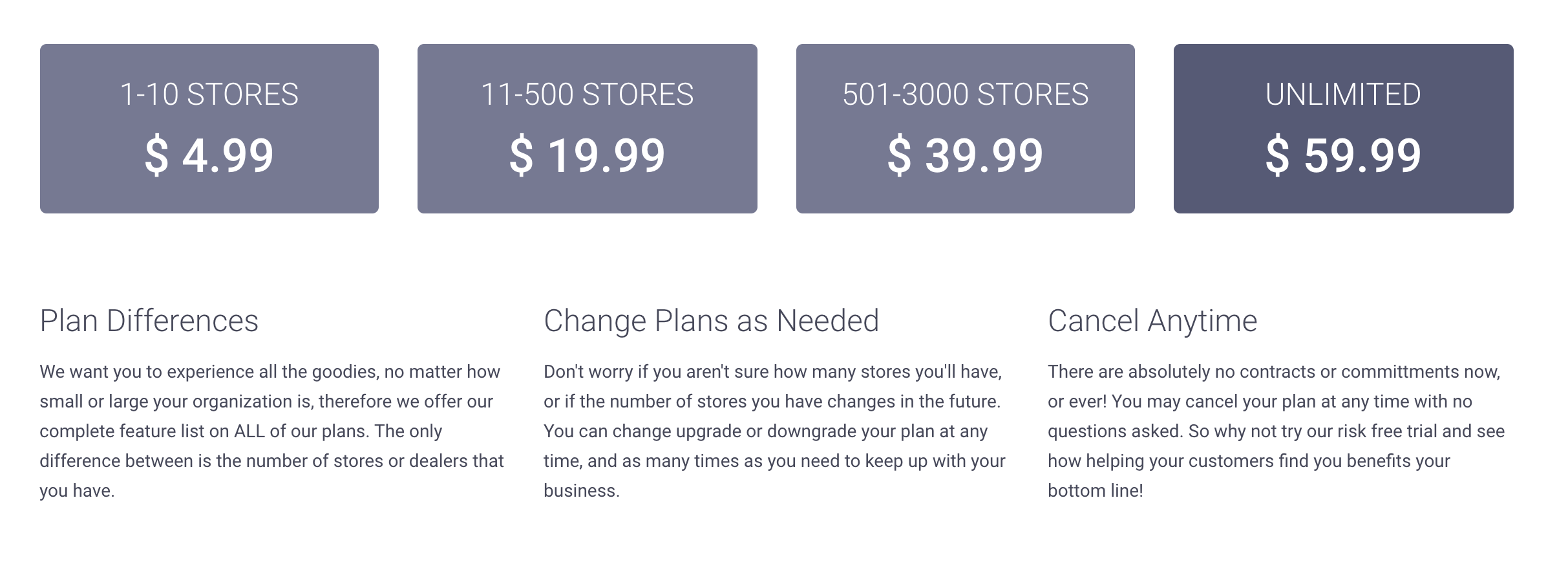Click the UNLIMITED label
1568x586 pixels.
tap(1344, 94)
